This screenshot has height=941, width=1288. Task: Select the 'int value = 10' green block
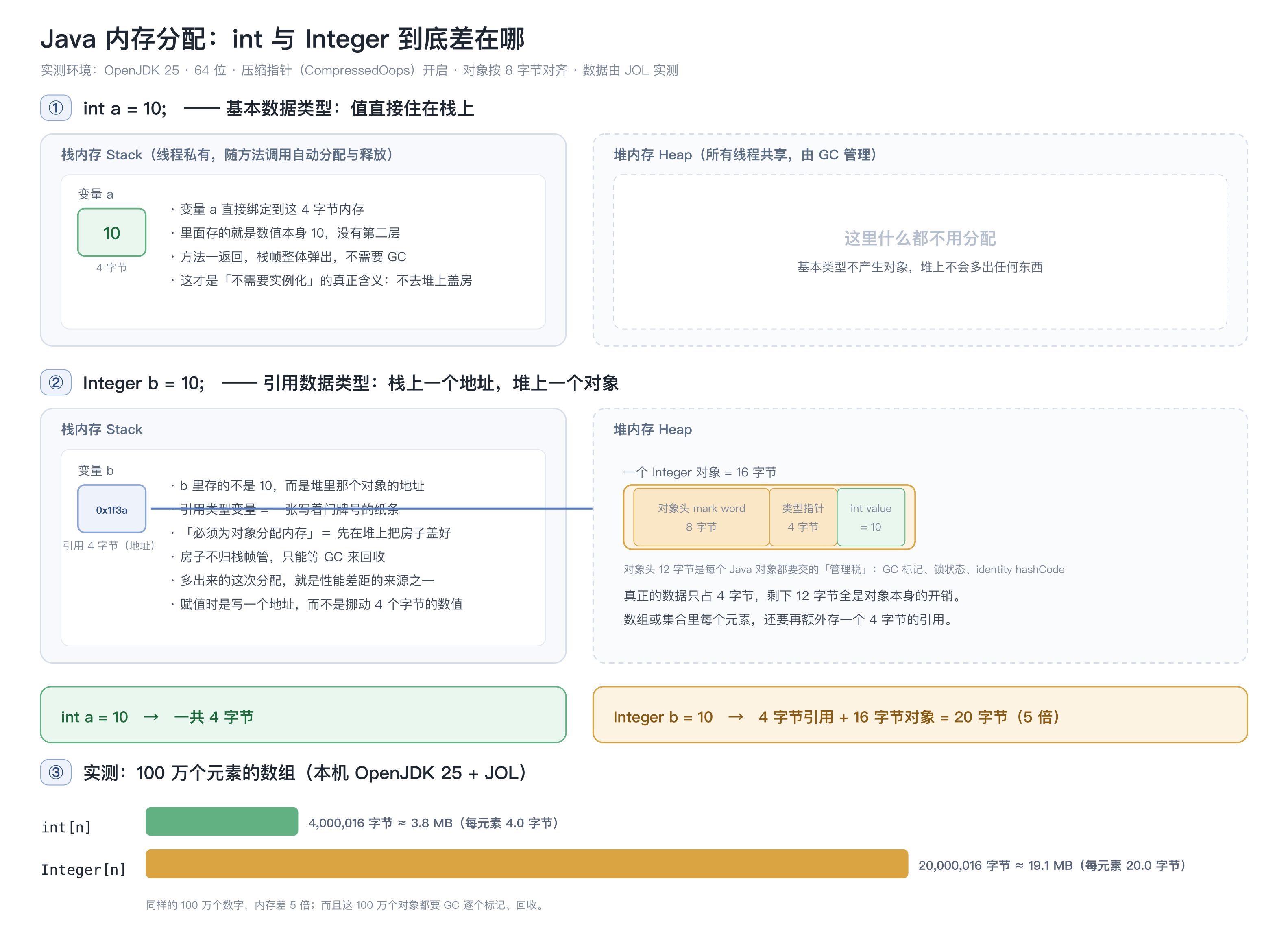[x=871, y=517]
